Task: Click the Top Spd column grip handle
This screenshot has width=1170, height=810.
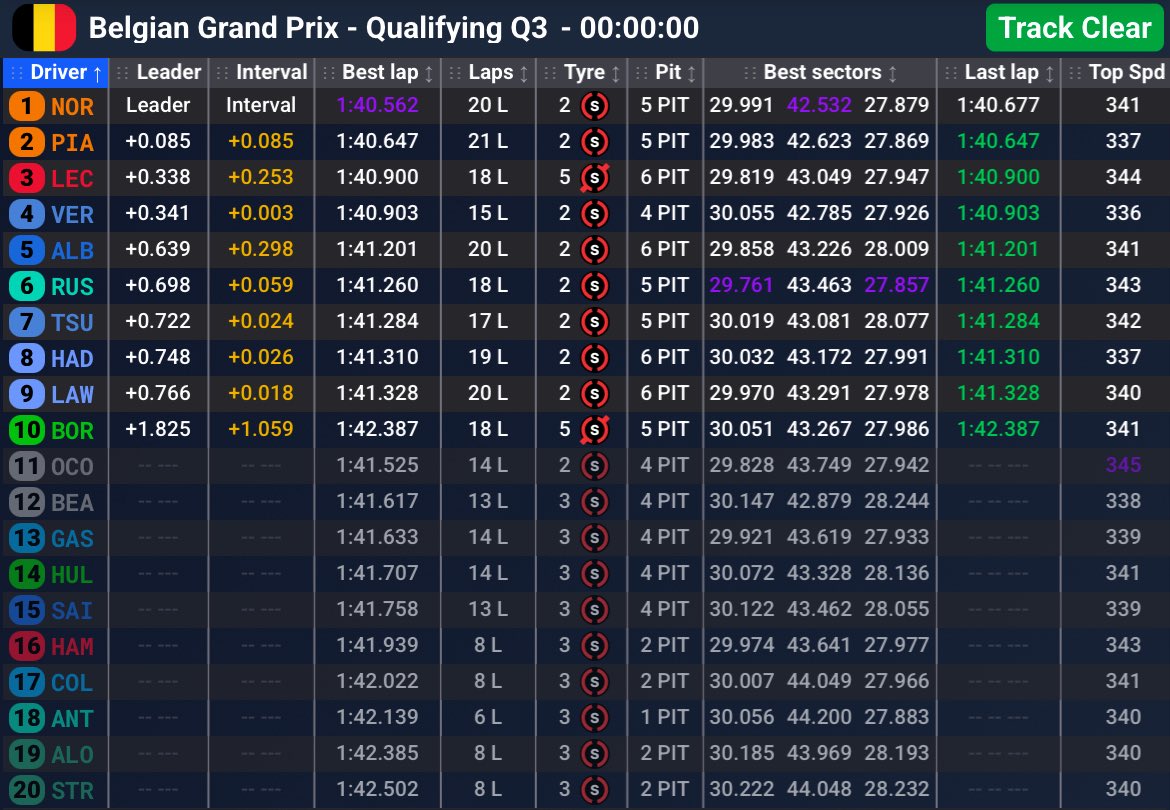Action: tap(1075, 73)
